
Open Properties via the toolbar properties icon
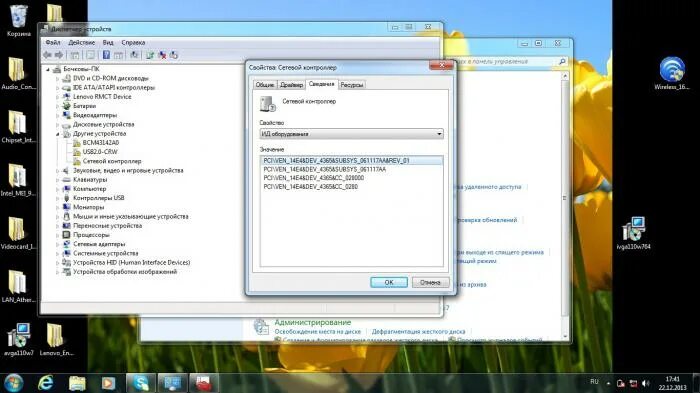pos(90,55)
